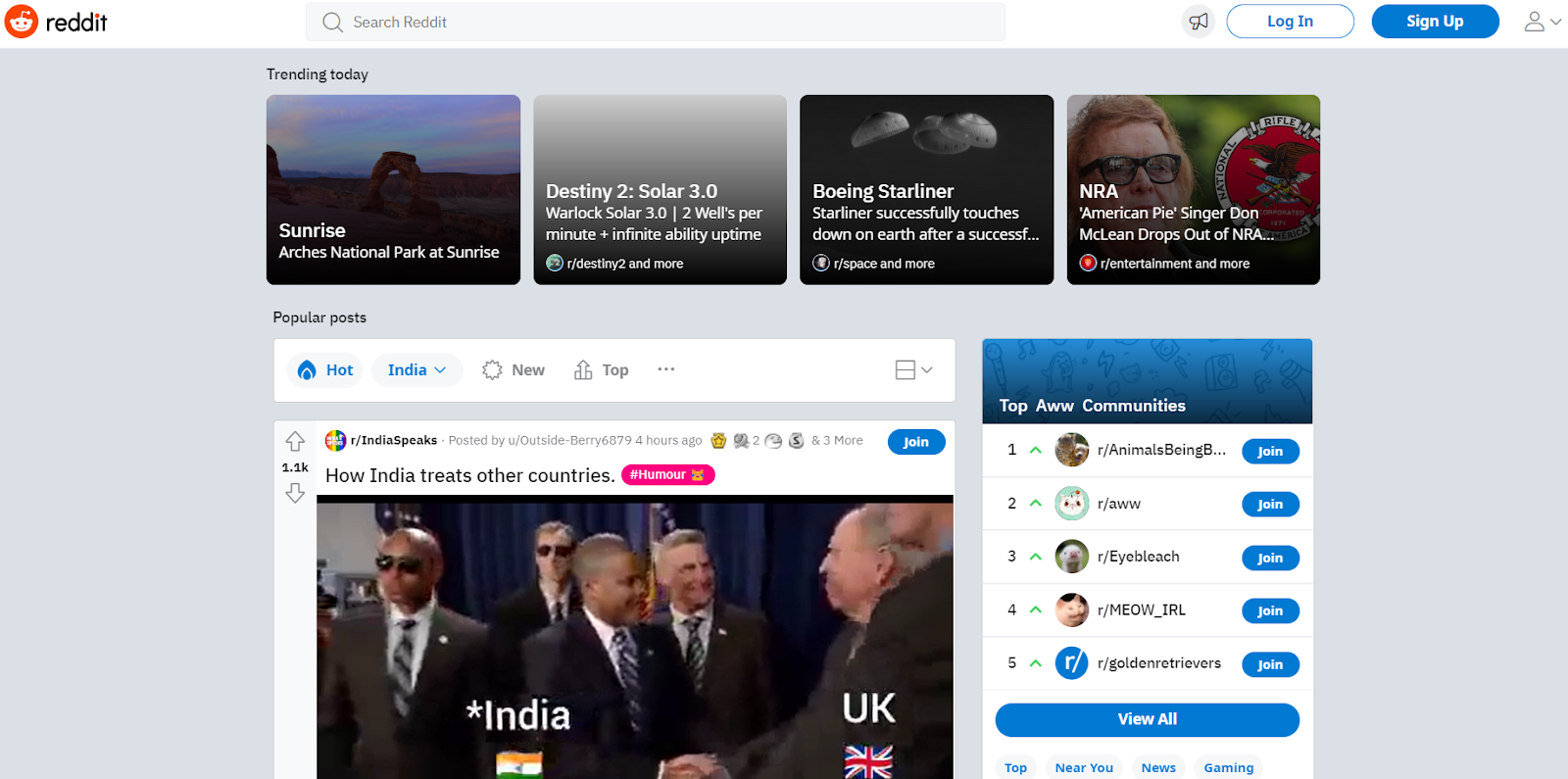Viewport: 1568px width, 779px height.
Task: Upvote the How India treats other countries post
Action: pos(295,441)
